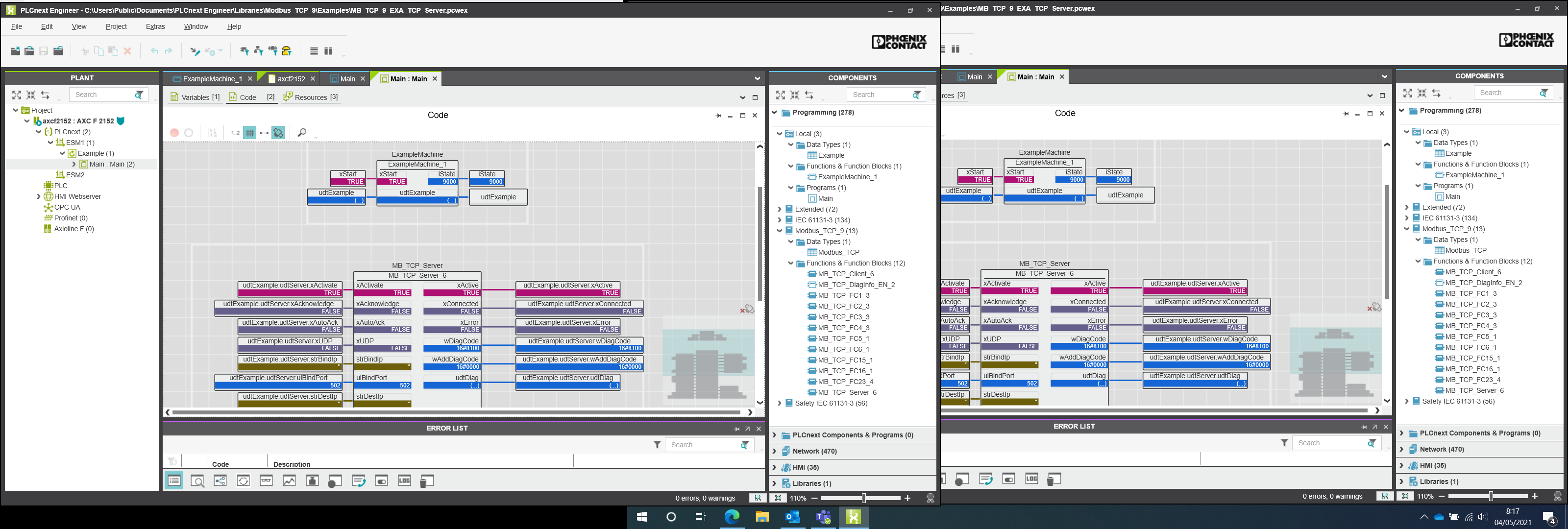Open the Watch window glasses icon
Viewport: 1568px width, 529px height.
(x=266, y=481)
